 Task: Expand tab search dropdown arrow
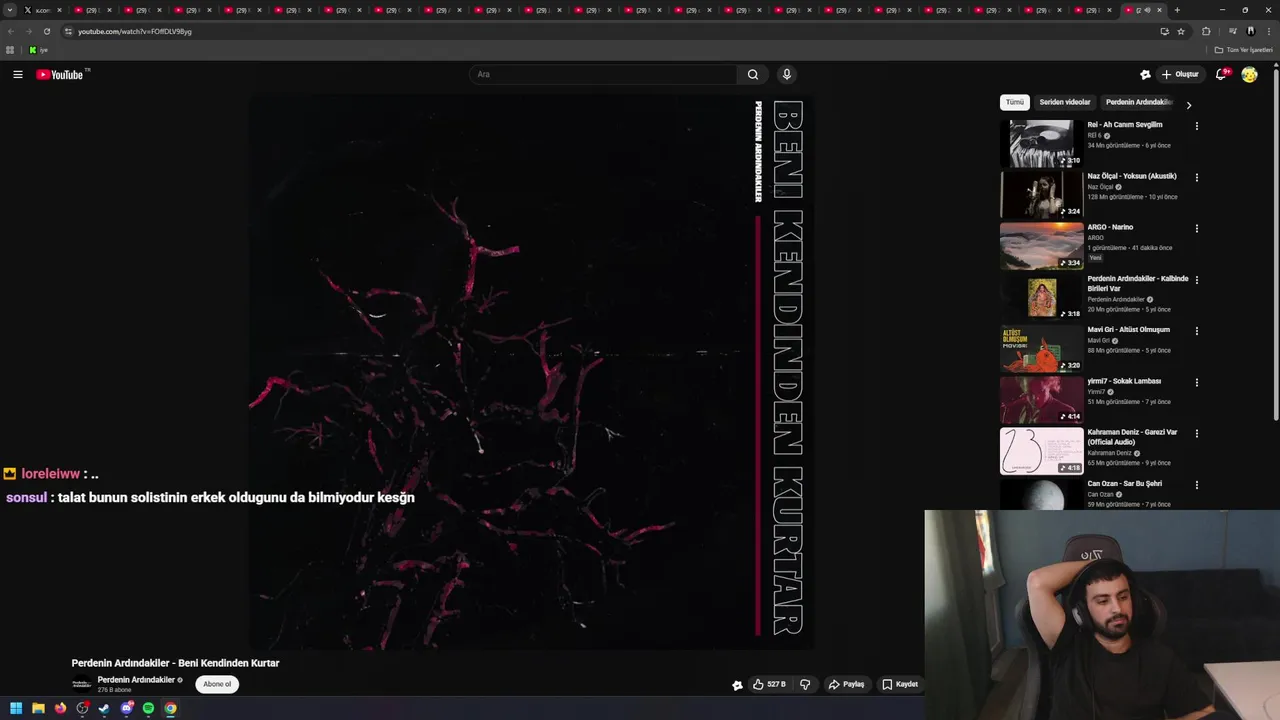(10, 10)
